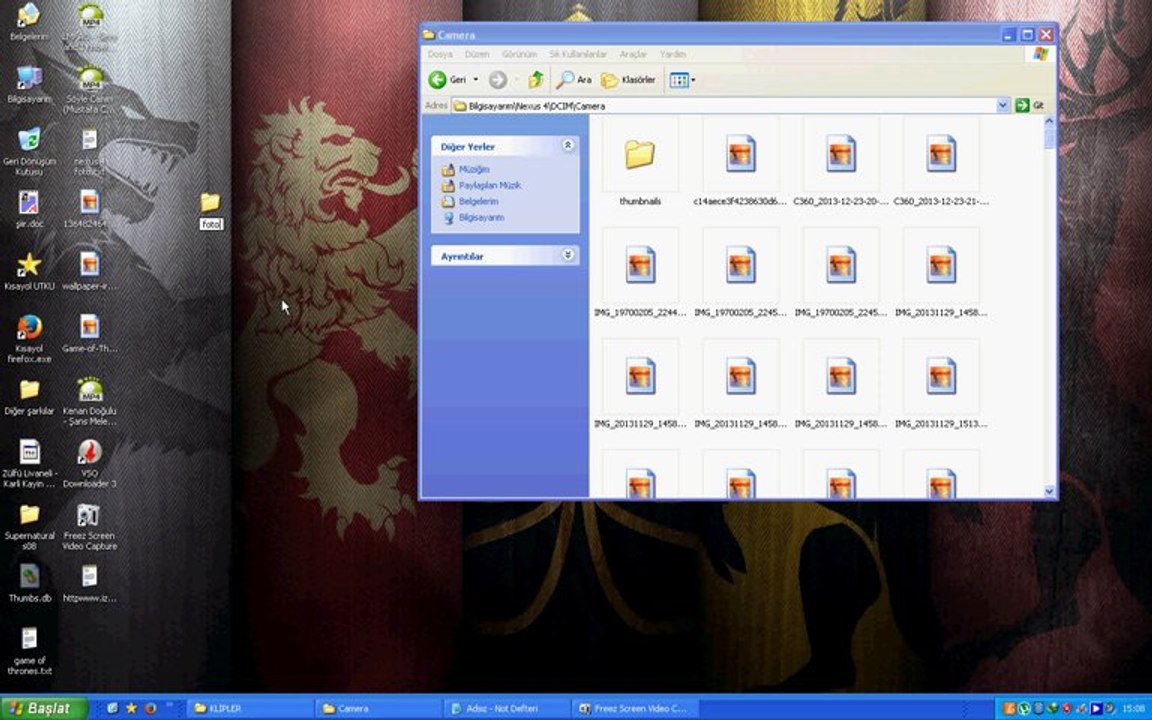Screen dimensions: 1152x720
Task: Select the Söyle Canım MP4 desktop file
Action: point(90,88)
